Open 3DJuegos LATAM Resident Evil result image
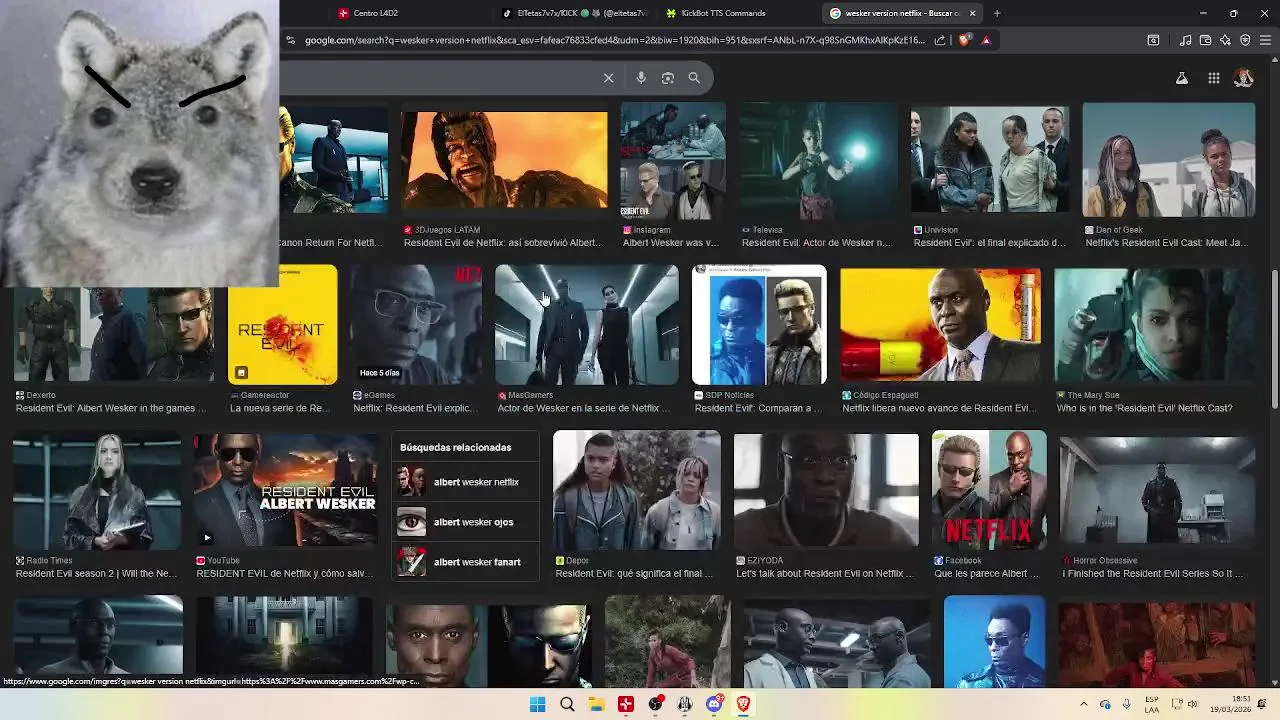The width and height of the screenshot is (1280, 720). [x=504, y=160]
